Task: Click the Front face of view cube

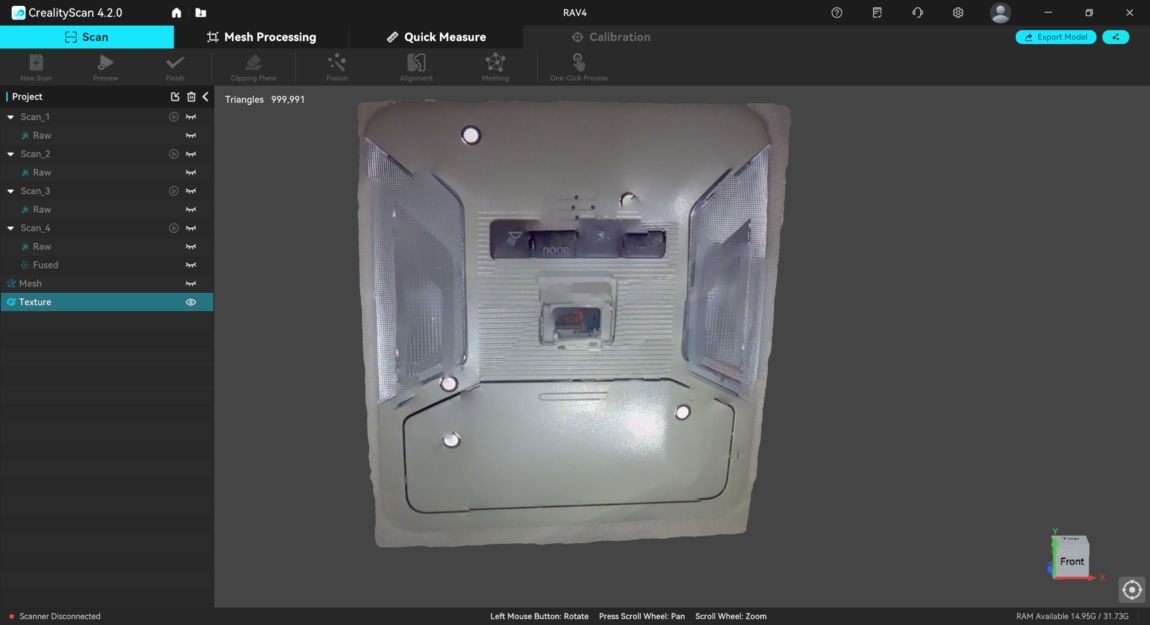Action: 1072,561
